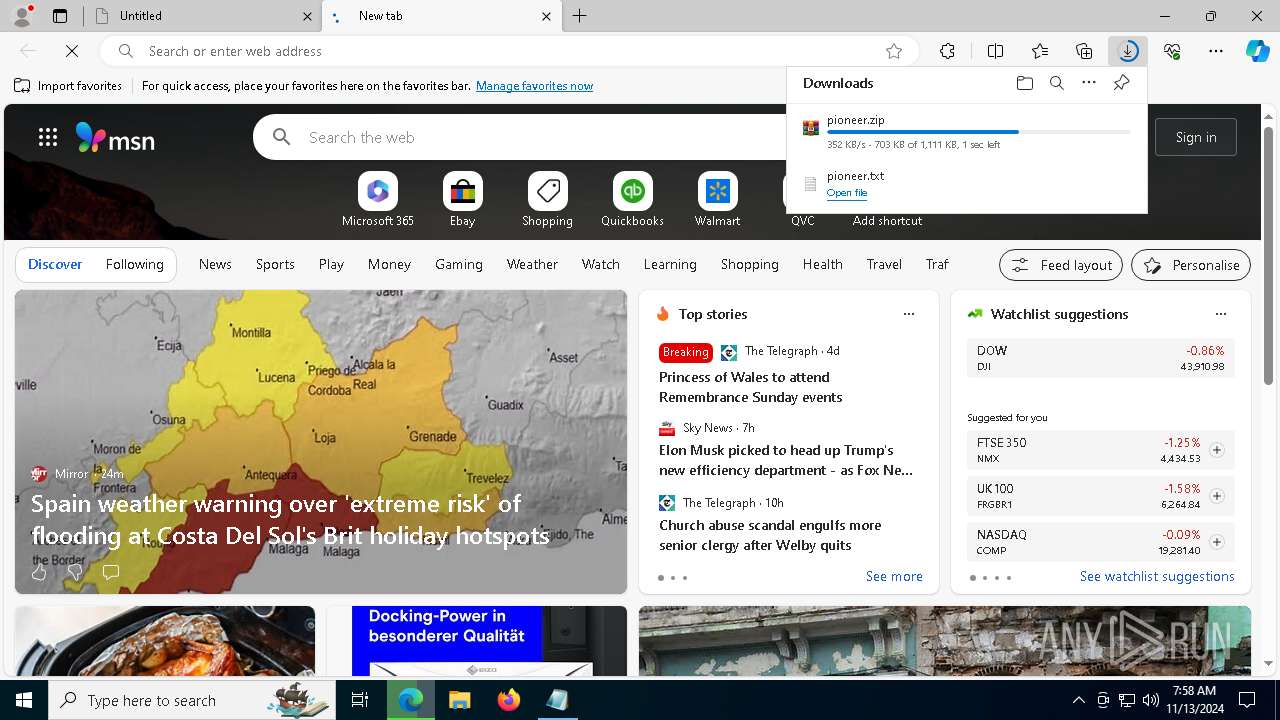Open Top stories more options
Screen dimensions: 1280x720
[909, 314]
